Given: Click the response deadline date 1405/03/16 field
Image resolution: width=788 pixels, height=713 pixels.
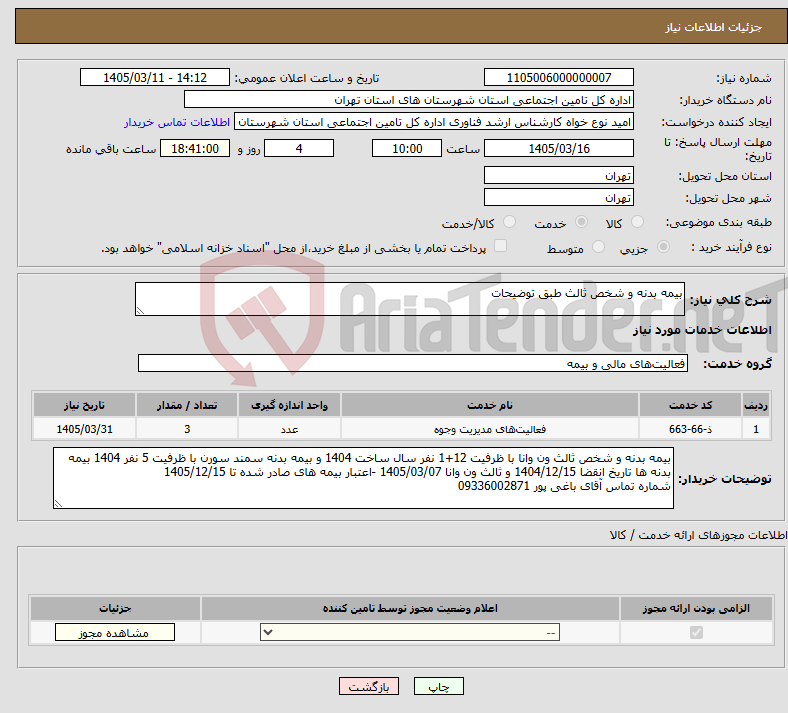Looking at the screenshot, I should point(558,148).
